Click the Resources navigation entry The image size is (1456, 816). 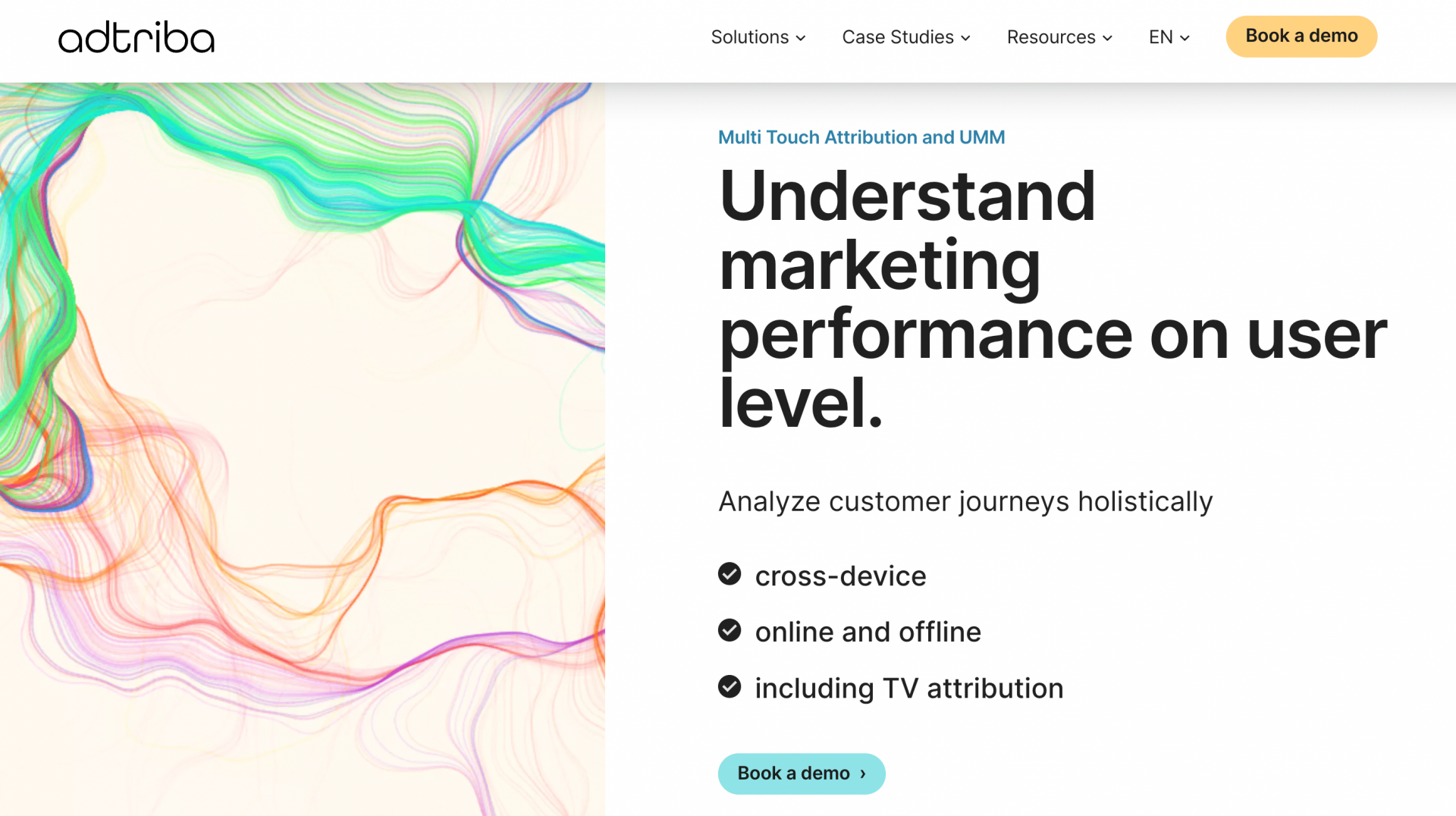pos(1051,37)
